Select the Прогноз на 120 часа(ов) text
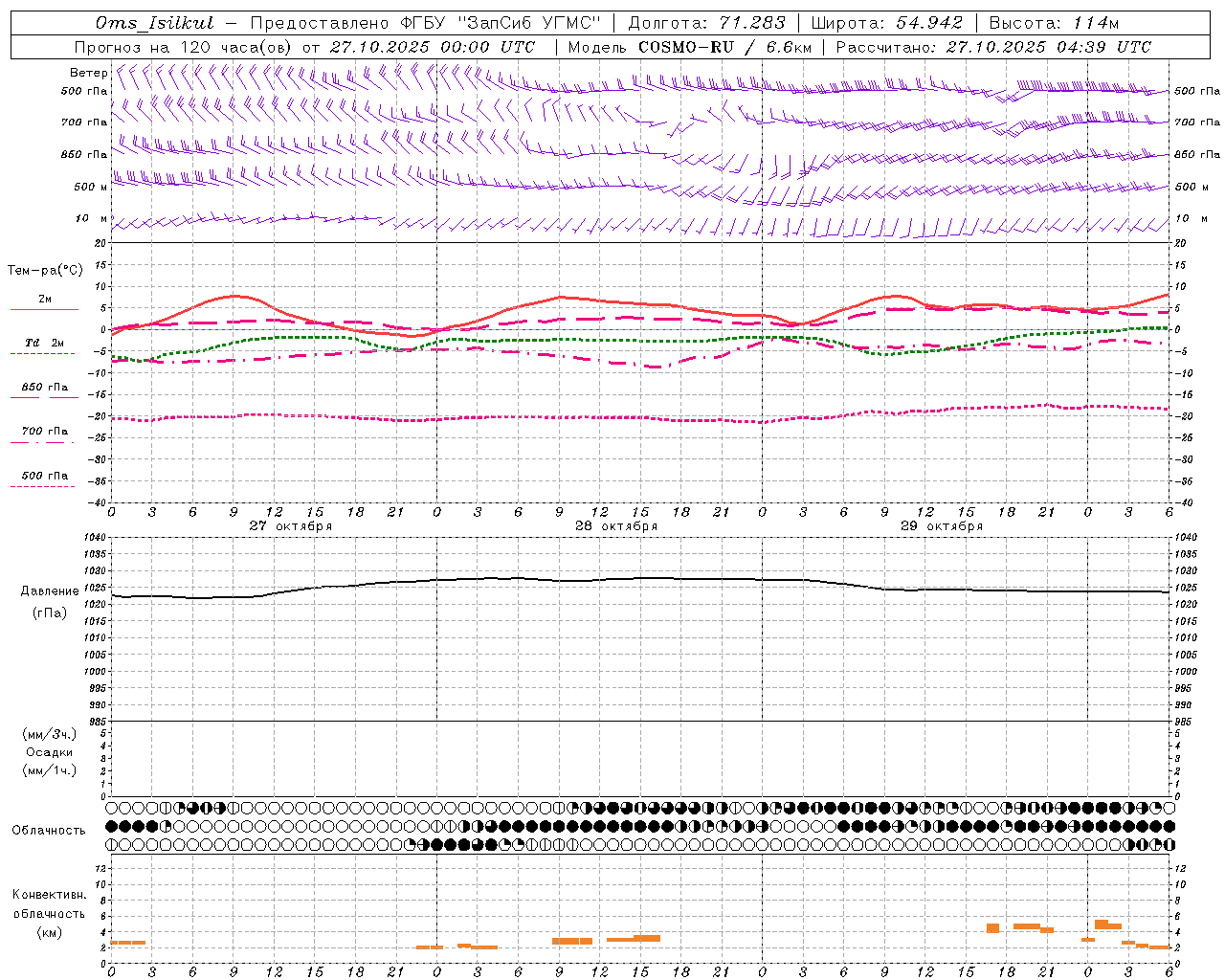 point(184,47)
